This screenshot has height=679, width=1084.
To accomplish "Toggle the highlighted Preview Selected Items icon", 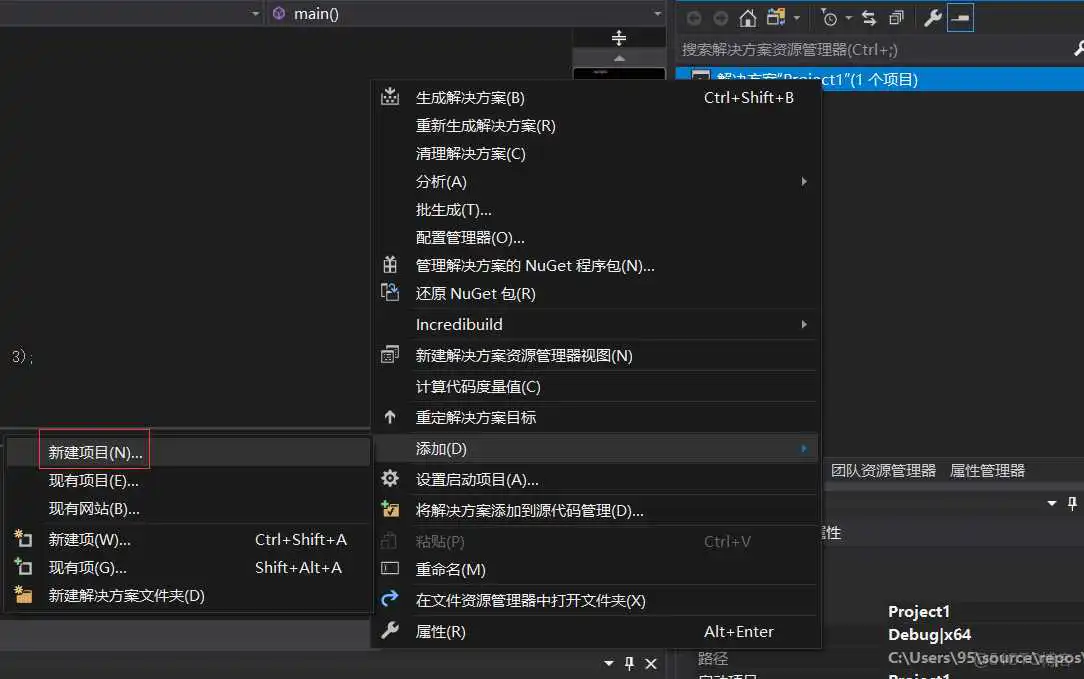I will click(960, 17).
